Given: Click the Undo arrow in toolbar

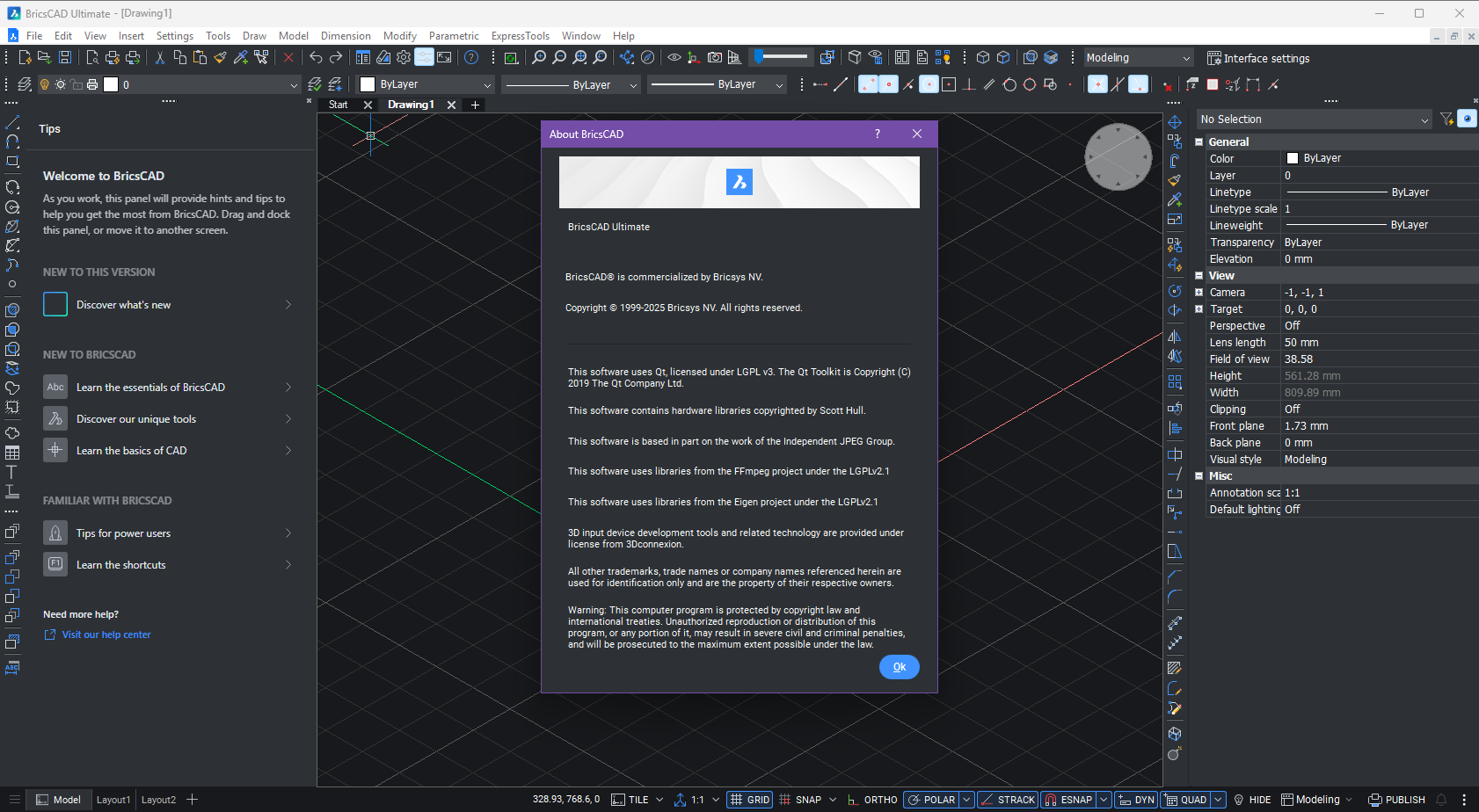Looking at the screenshot, I should coord(316,58).
